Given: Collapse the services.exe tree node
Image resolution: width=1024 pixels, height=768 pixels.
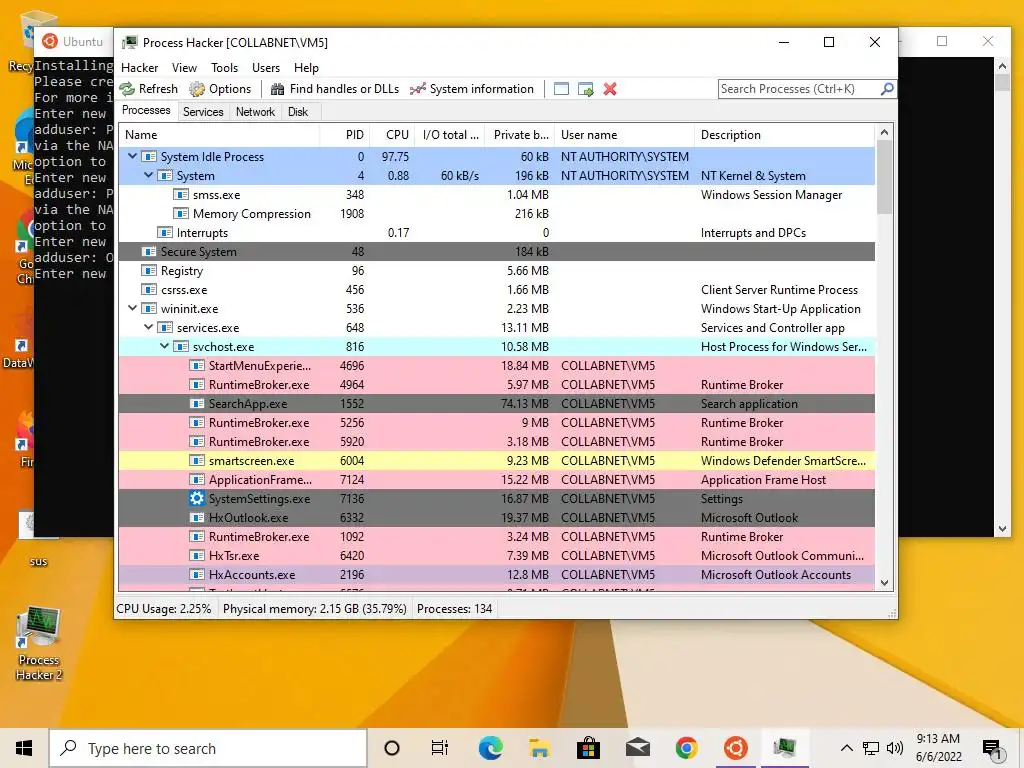Looking at the screenshot, I should click(148, 327).
